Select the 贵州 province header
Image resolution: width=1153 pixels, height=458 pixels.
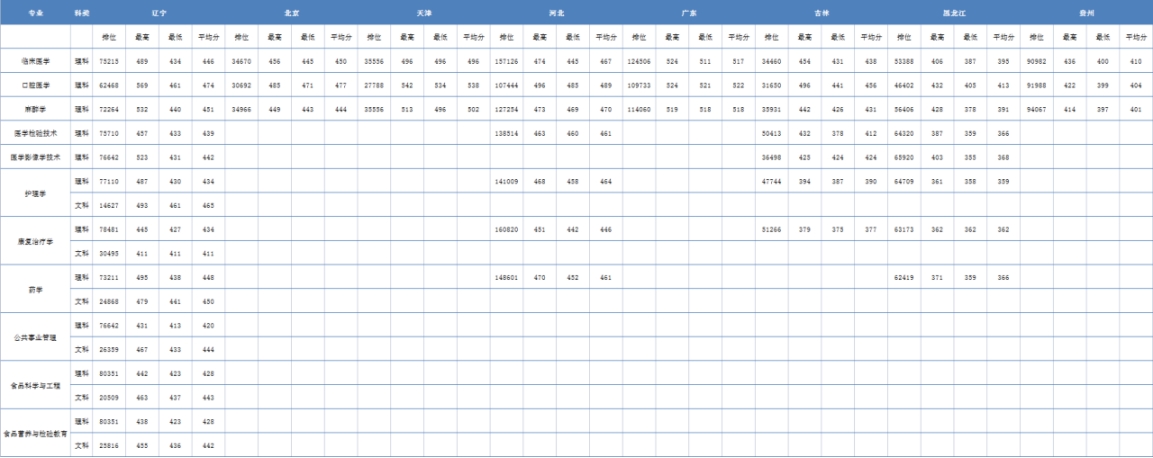pyautogui.click(x=1085, y=13)
